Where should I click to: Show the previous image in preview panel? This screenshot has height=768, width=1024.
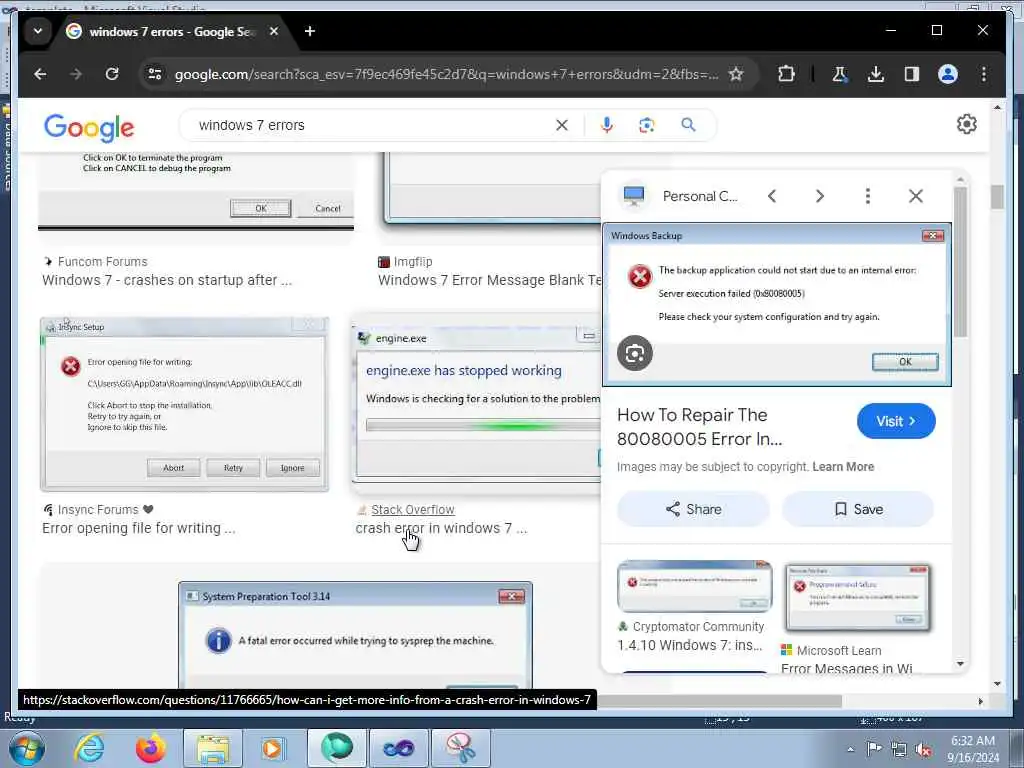pyautogui.click(x=772, y=196)
